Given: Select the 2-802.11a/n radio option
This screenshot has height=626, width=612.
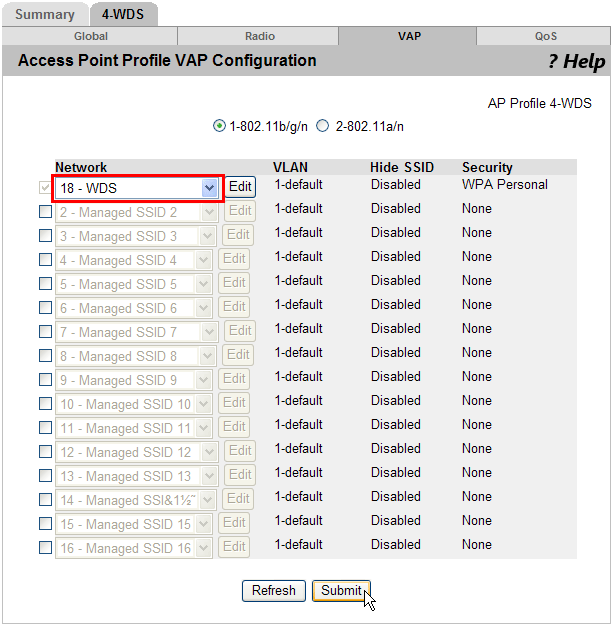Looking at the screenshot, I should click(x=323, y=126).
